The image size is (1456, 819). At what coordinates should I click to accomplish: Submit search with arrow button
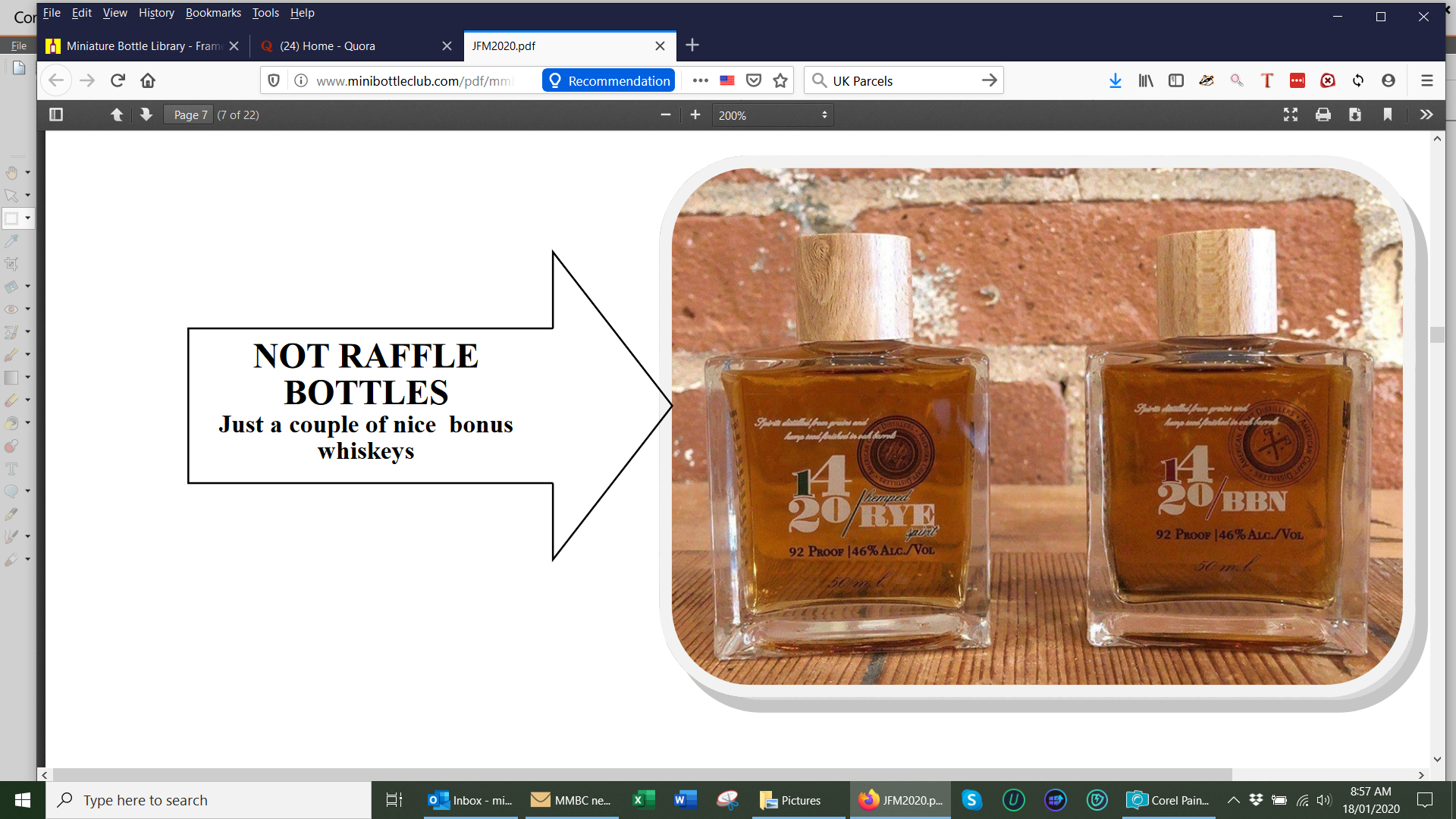pos(989,80)
